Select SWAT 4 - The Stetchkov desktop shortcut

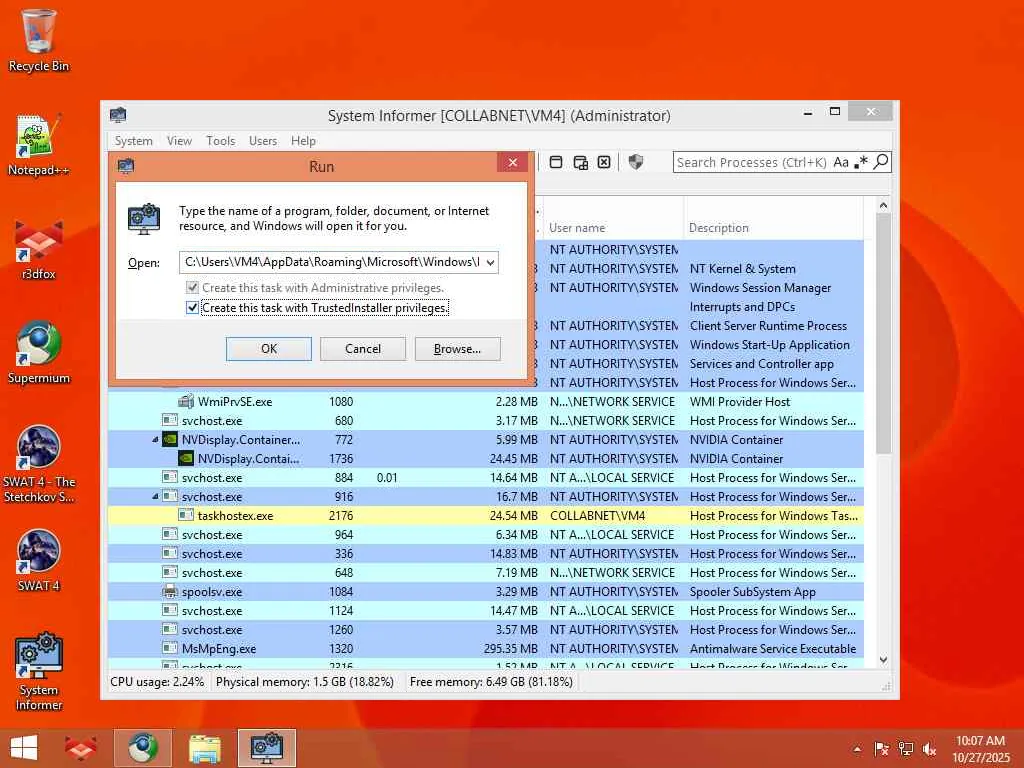pyautogui.click(x=39, y=465)
